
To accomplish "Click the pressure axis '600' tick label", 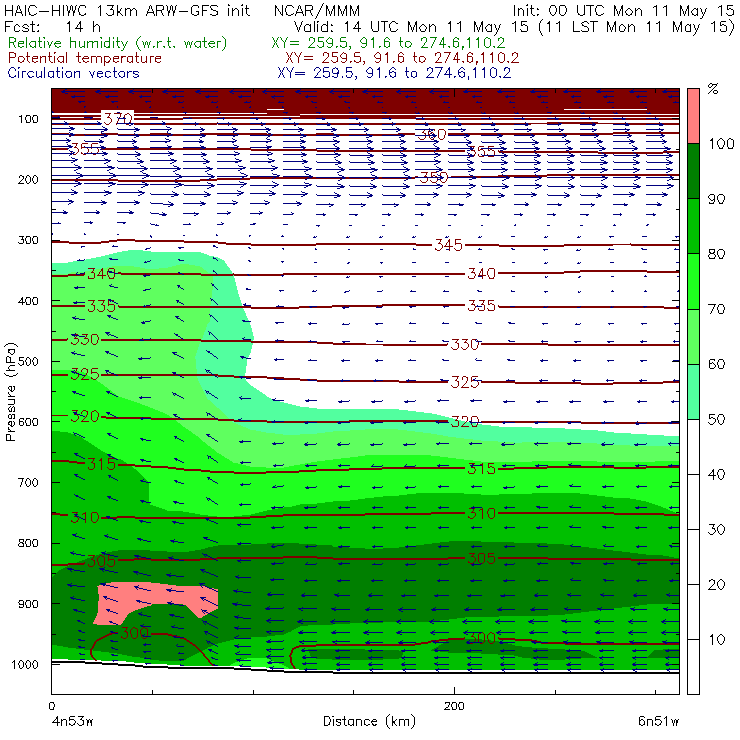I will click(28, 421).
